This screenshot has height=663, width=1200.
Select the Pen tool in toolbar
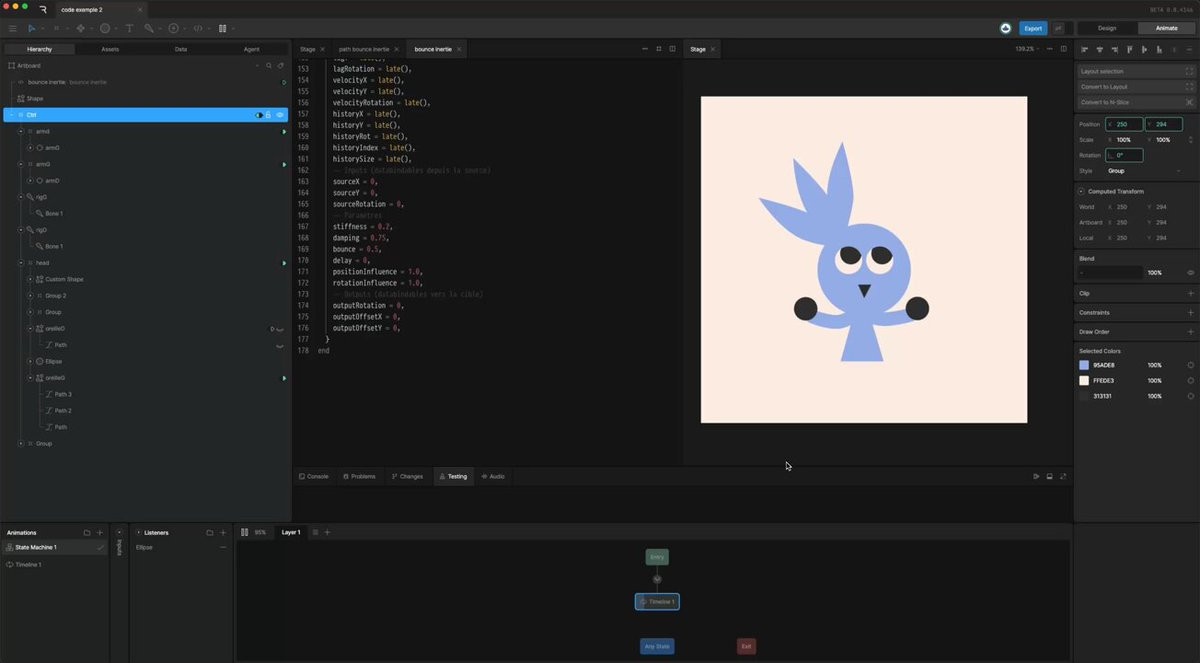coord(79,28)
